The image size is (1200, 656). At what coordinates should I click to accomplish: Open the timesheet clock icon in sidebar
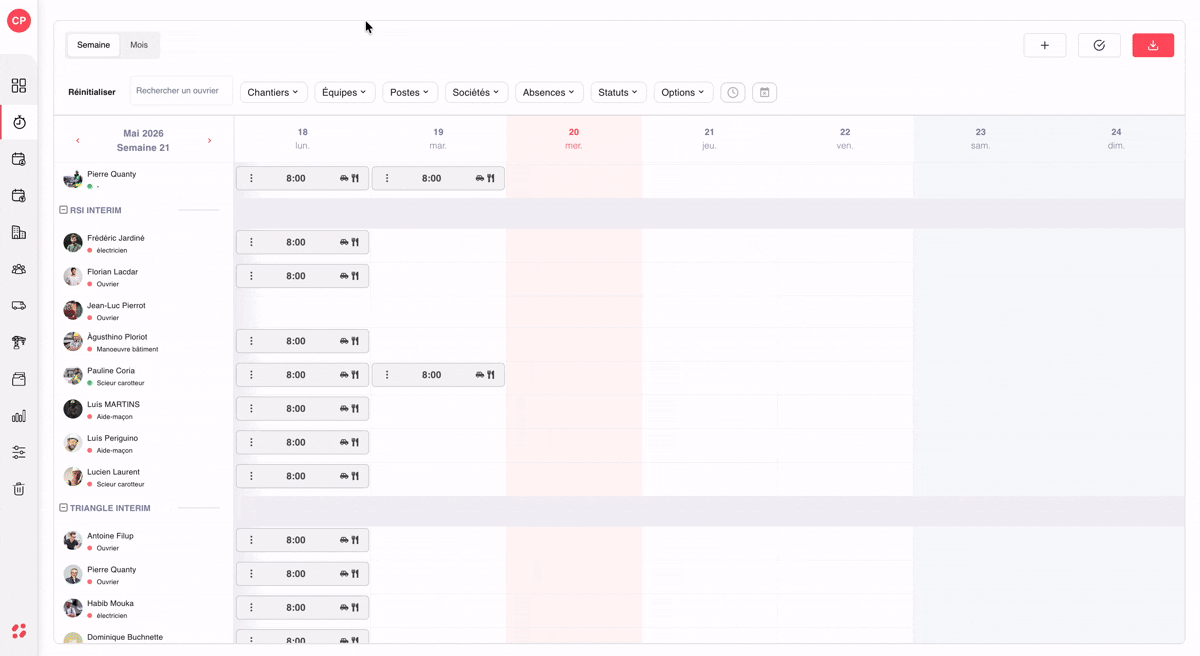(x=19, y=122)
